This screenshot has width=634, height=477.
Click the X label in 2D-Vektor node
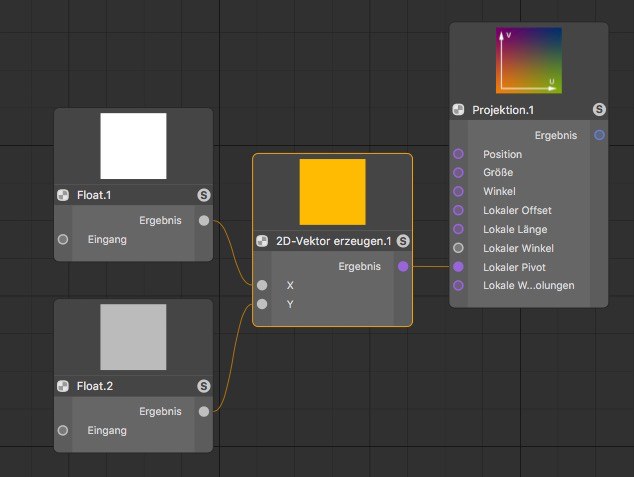click(x=290, y=285)
